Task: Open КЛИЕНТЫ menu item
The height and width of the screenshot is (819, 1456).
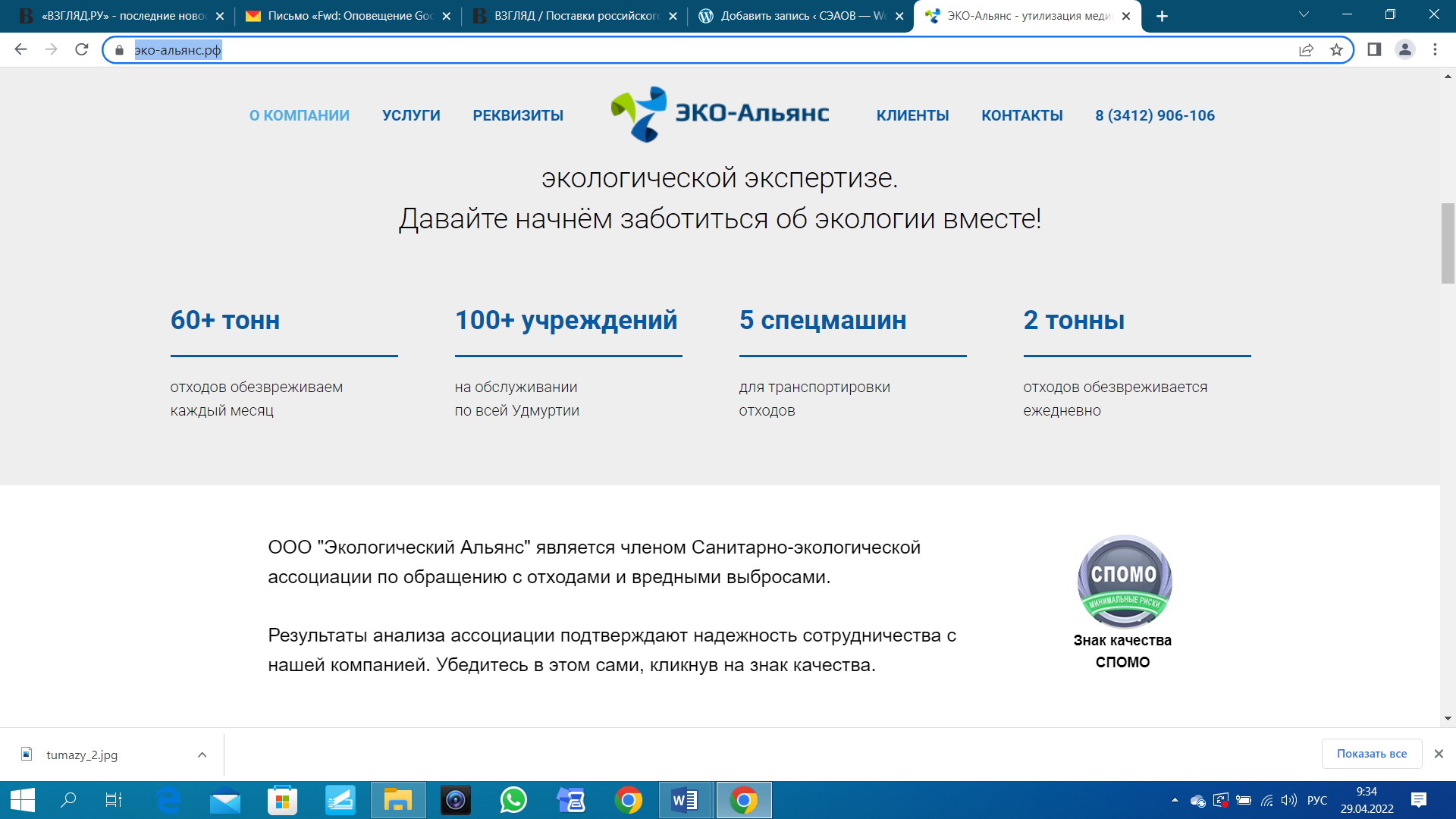Action: pyautogui.click(x=912, y=115)
